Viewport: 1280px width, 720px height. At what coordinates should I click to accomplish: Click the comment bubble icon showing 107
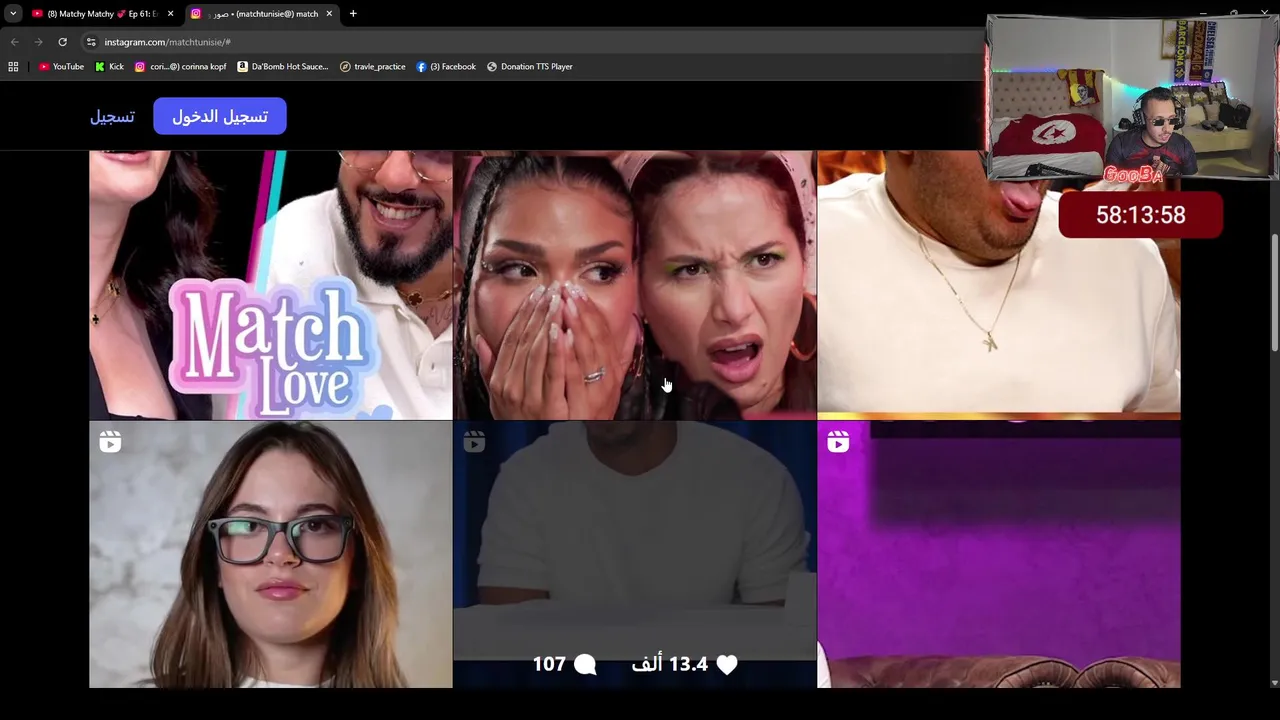tap(586, 664)
